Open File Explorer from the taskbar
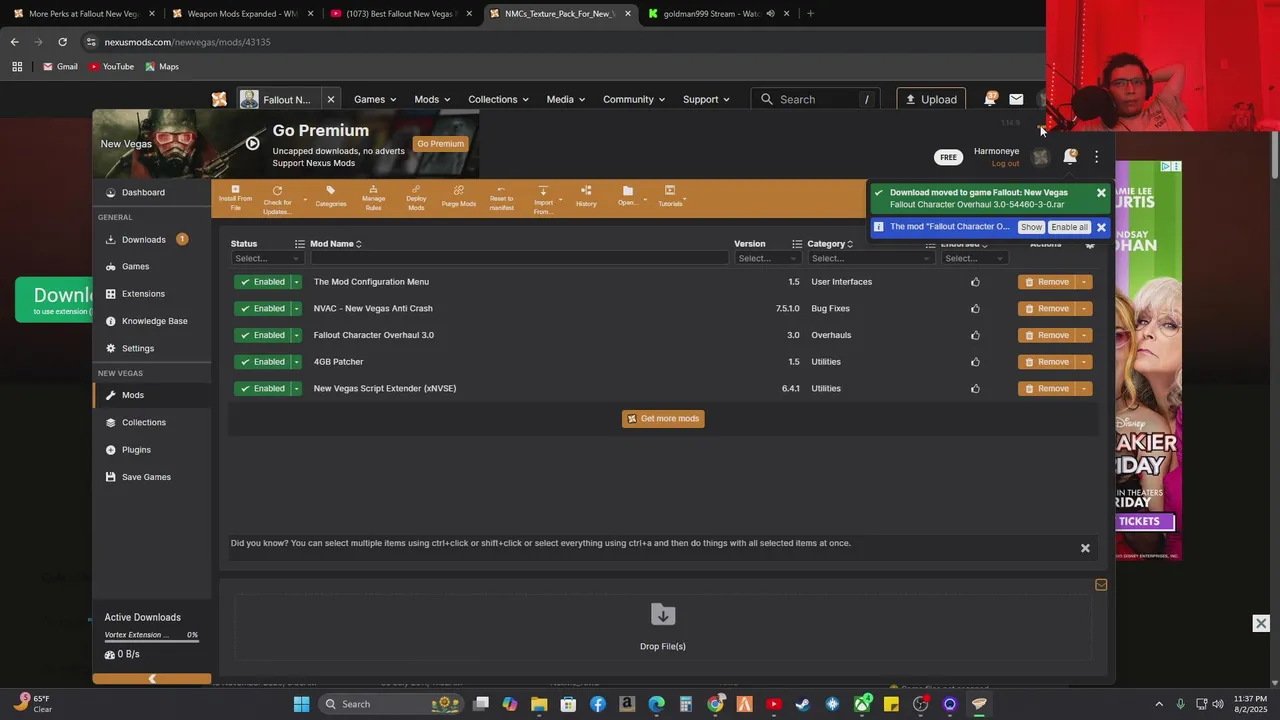This screenshot has height=720, width=1280. coord(539,704)
